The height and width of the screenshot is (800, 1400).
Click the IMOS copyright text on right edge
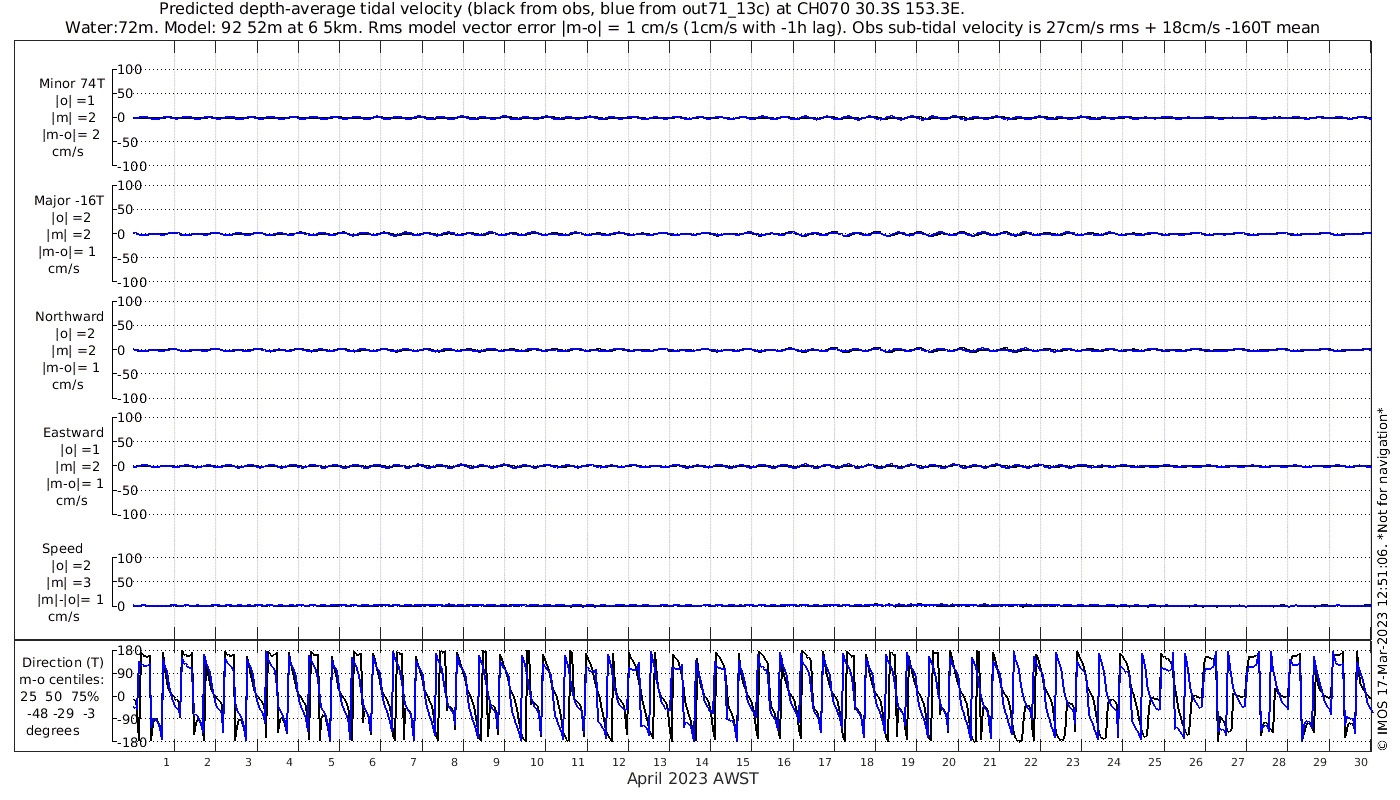coord(1382,578)
